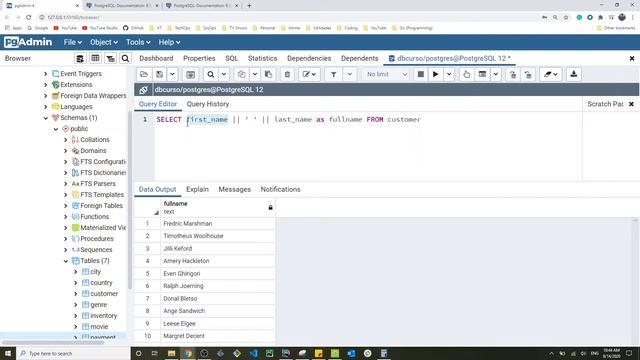Click the Rollback transaction icon
Screen dimensions: 640x360
click(528, 74)
